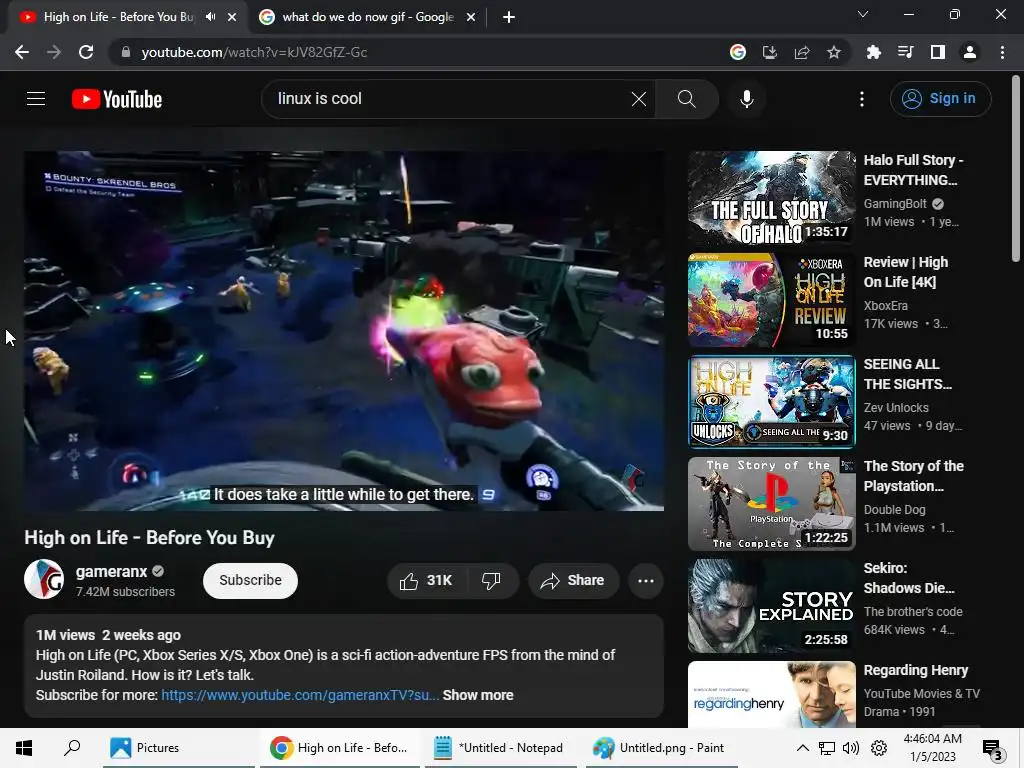
Task: Open the Windows Start menu
Action: point(24,748)
